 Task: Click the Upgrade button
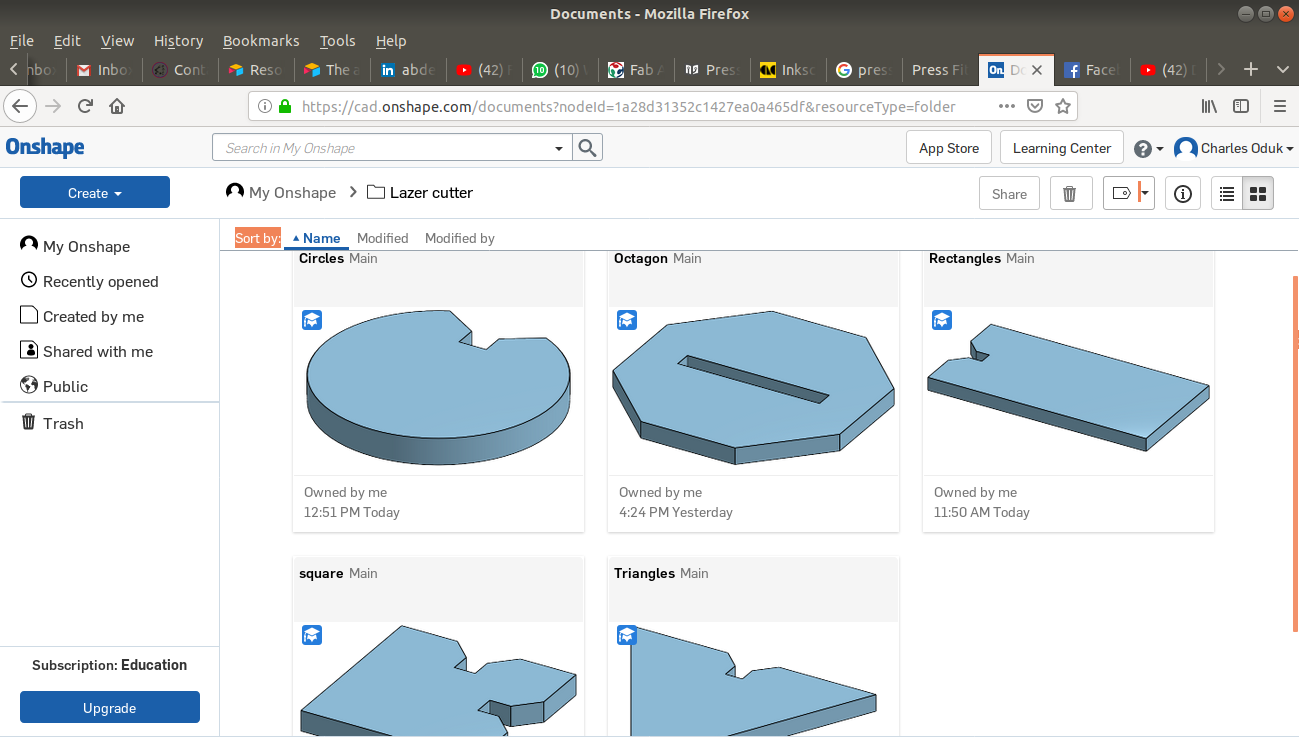(x=110, y=708)
